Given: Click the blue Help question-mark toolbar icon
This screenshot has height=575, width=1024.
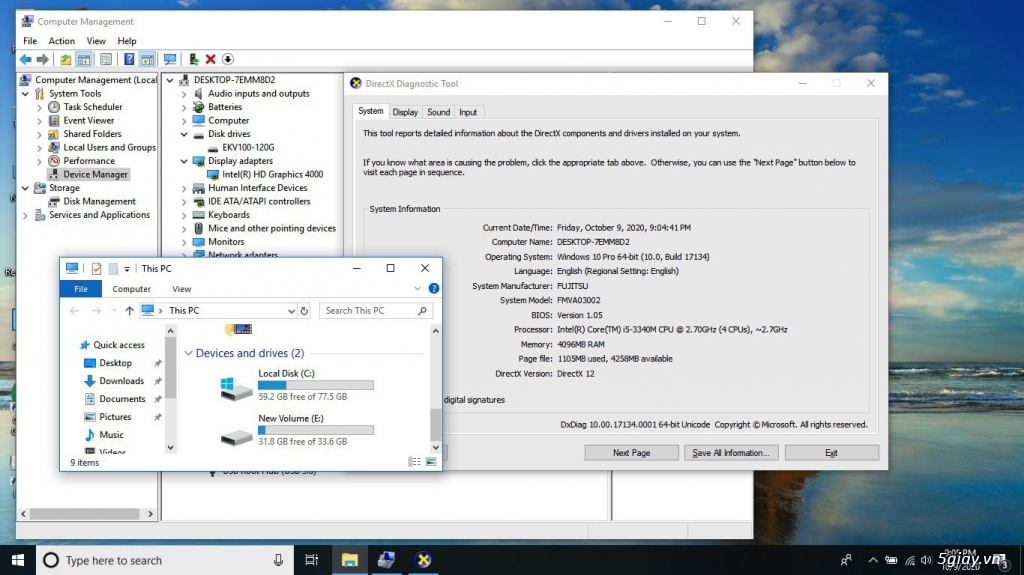Looking at the screenshot, I should point(129,59).
